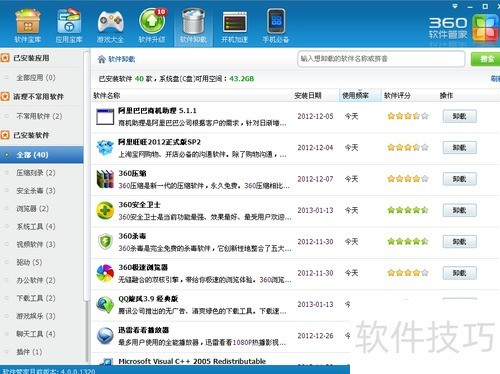Click the QQ旋风3.9 经典版 title text
The height and width of the screenshot is (374, 500).
tap(148, 299)
